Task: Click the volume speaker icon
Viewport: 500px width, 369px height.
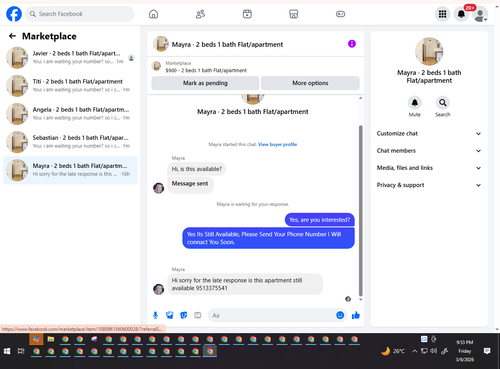Action: tap(433, 351)
